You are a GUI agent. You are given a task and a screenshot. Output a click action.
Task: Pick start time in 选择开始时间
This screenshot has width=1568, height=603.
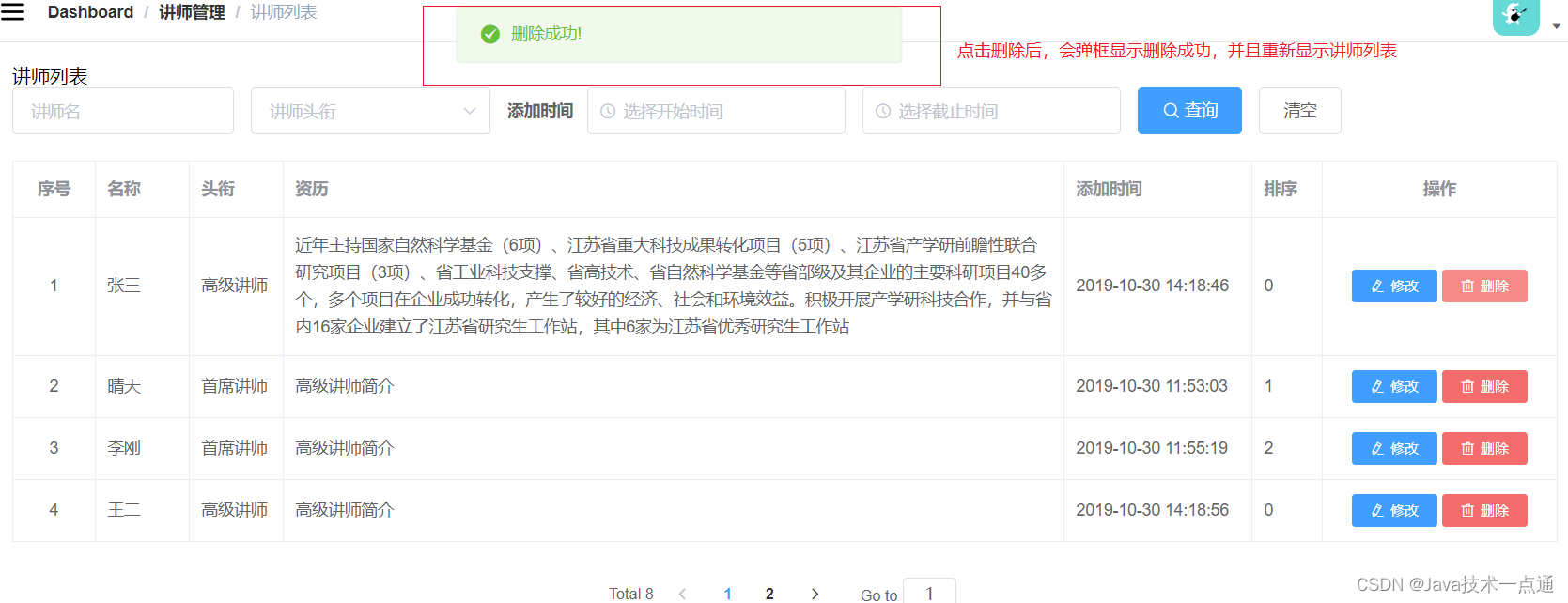716,111
